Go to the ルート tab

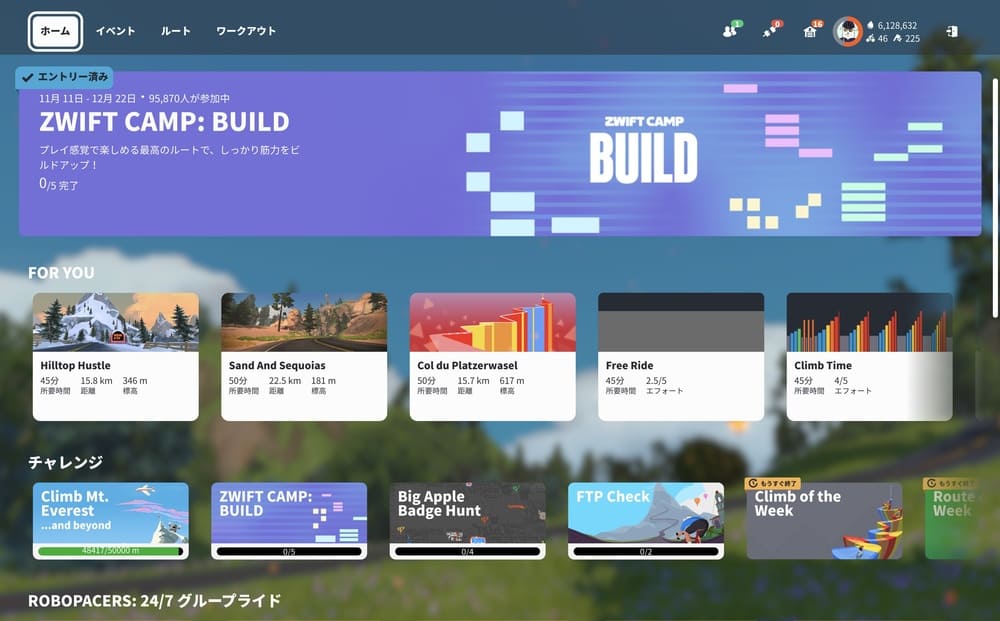click(x=176, y=31)
